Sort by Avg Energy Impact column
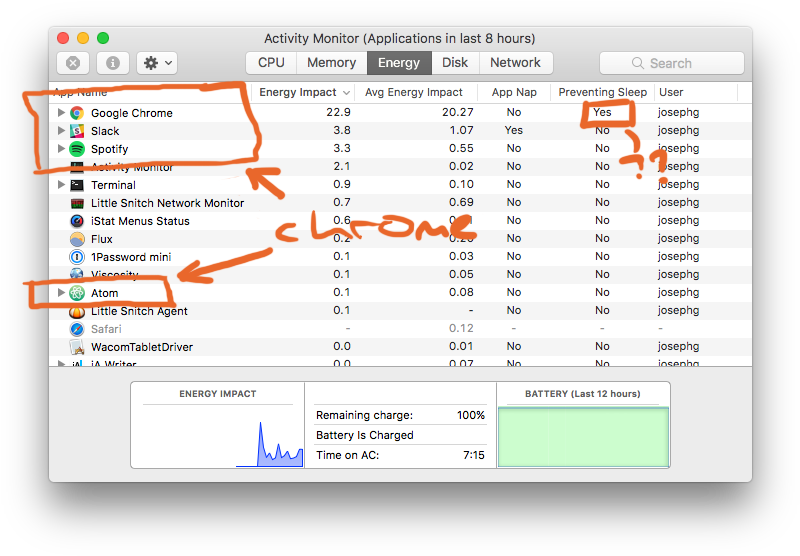Viewport: 800px width, 556px height. coord(414,92)
